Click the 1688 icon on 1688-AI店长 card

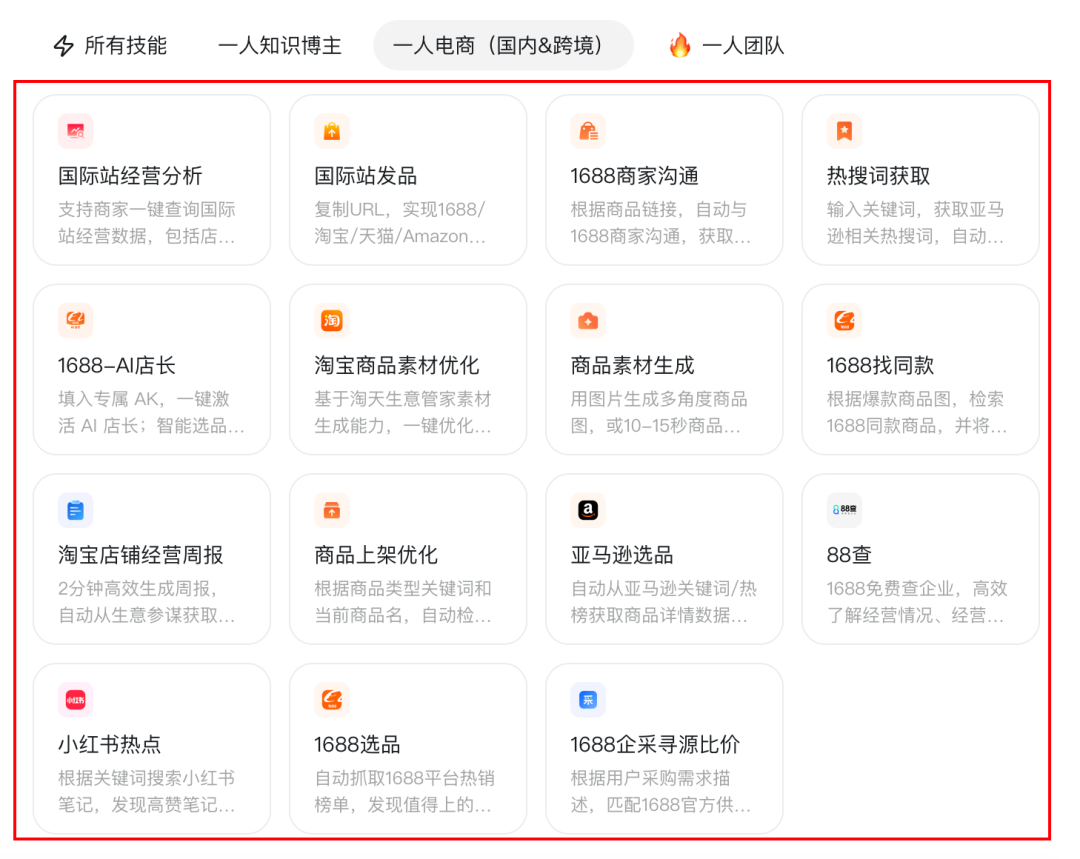coord(75,320)
